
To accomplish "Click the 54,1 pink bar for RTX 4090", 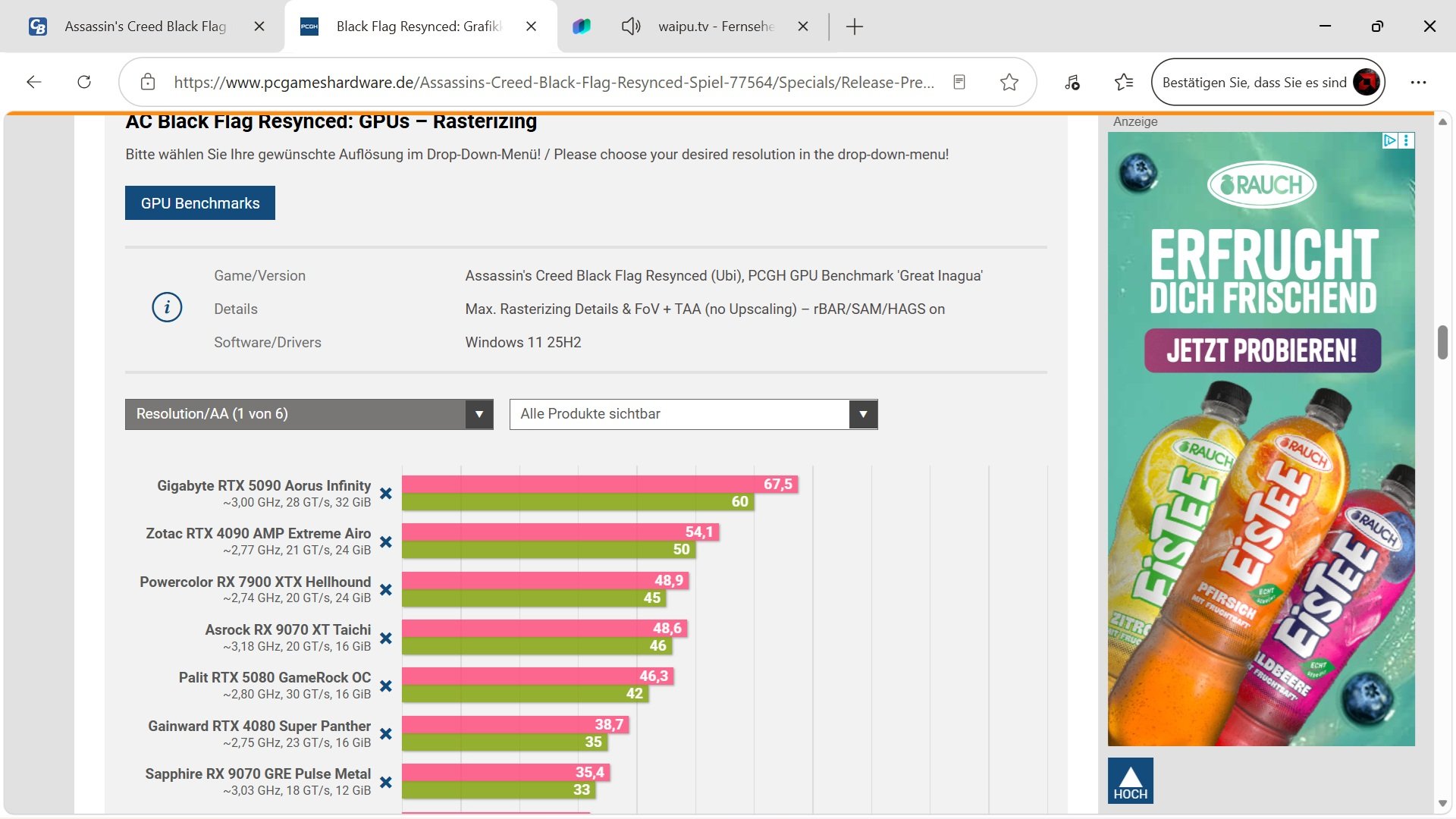I will point(560,532).
